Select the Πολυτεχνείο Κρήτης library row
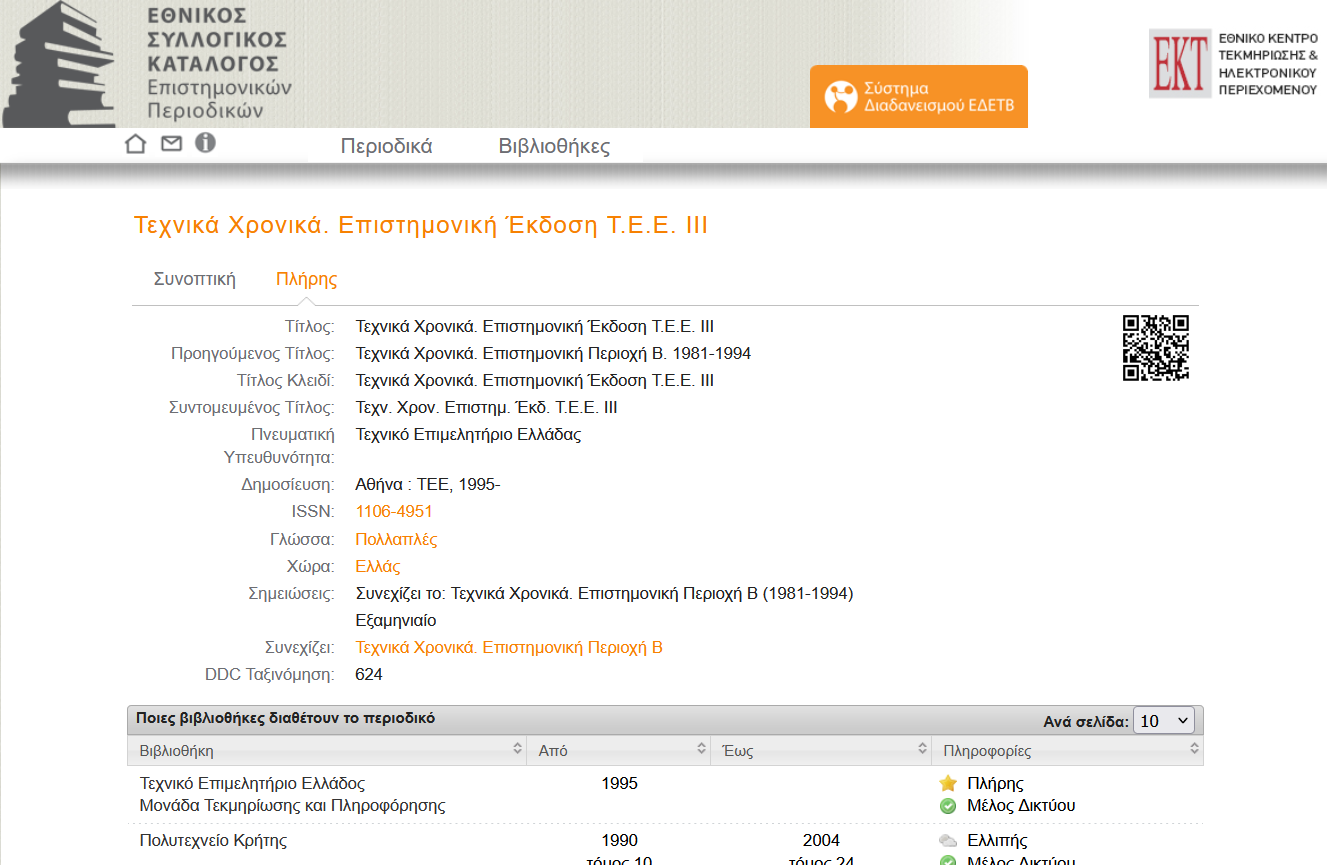1327x865 pixels. (665, 846)
